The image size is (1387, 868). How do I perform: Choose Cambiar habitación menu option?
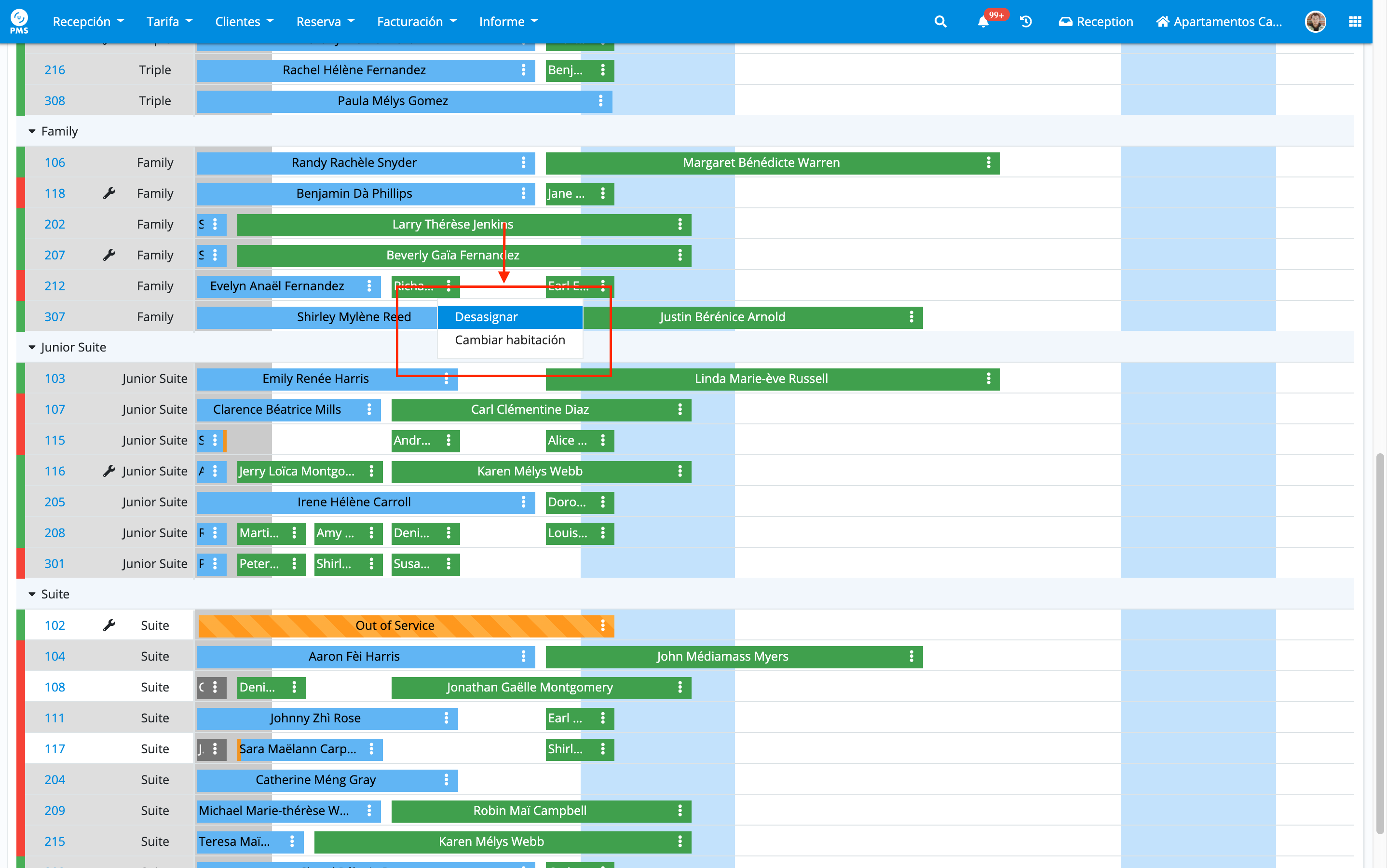tap(510, 340)
